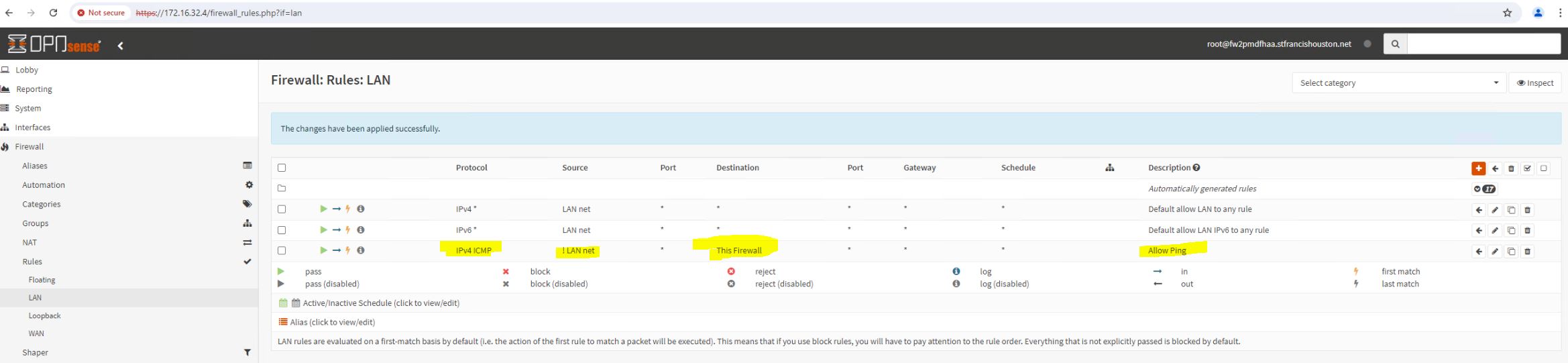Expand the automatically generated rules list
This screenshot has width=1568, height=363.
coord(1484,189)
